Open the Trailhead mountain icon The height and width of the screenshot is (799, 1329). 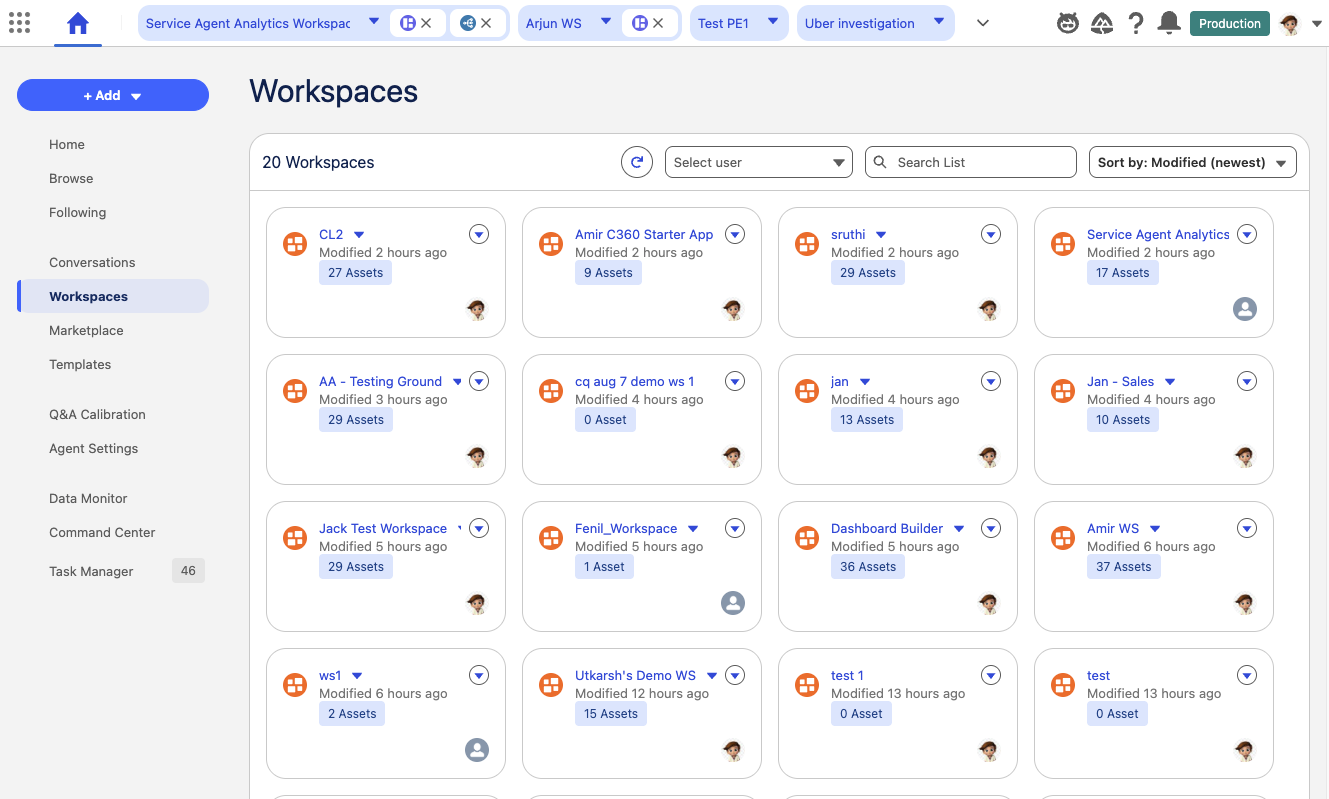click(1102, 23)
